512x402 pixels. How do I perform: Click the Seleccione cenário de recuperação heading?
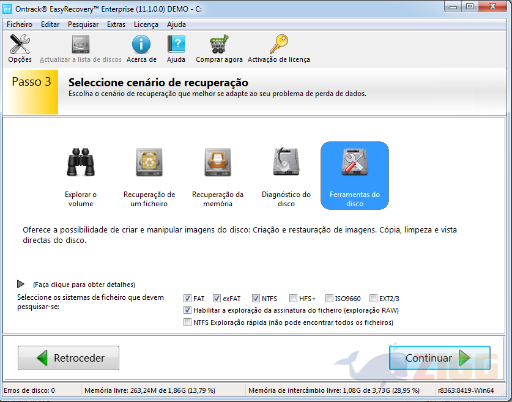(x=158, y=82)
